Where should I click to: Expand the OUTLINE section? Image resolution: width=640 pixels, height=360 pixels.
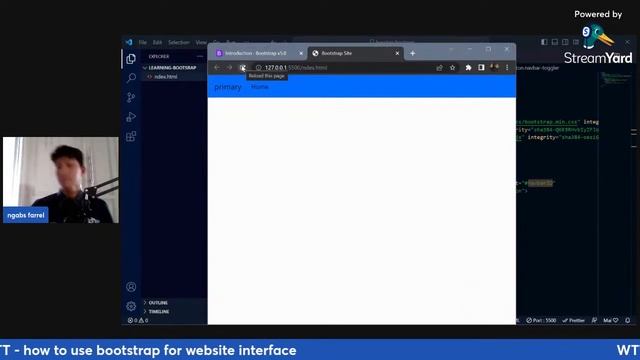click(158, 302)
